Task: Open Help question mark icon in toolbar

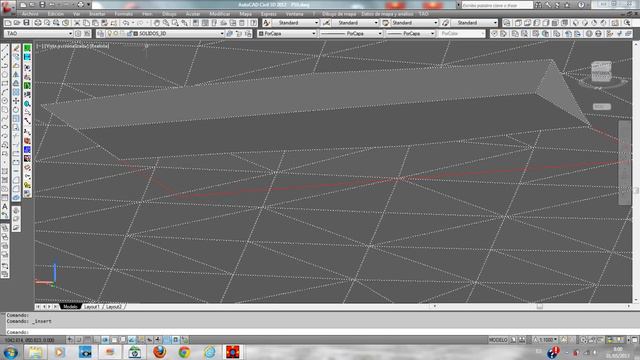Action: pyautogui.click(x=253, y=23)
